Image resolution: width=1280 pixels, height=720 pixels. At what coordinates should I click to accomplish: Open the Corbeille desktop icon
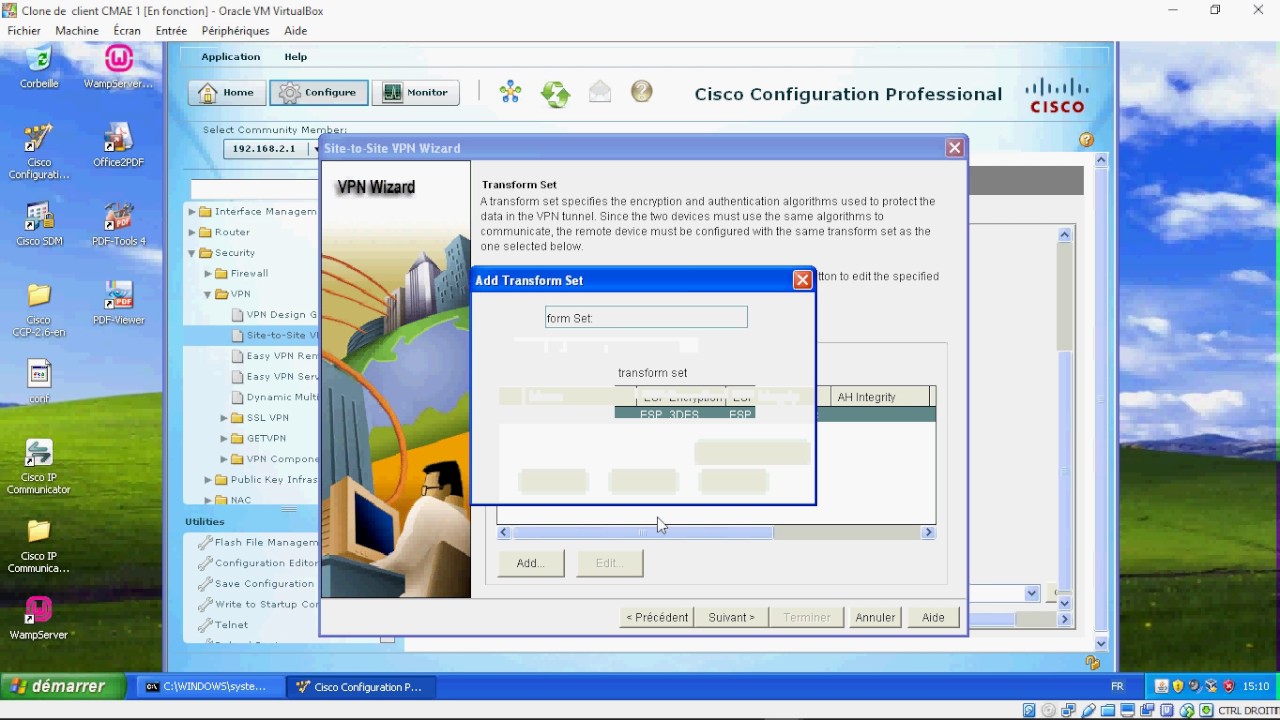point(39,67)
